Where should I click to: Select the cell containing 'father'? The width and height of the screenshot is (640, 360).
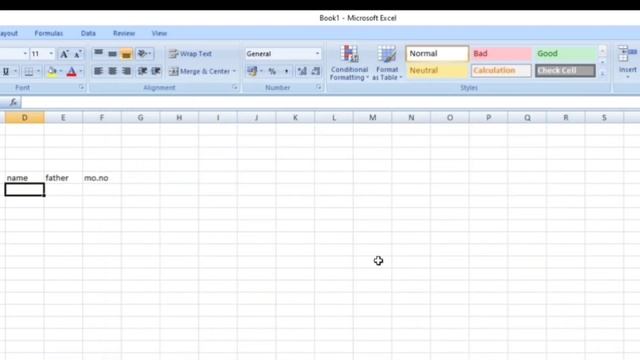tap(63, 178)
